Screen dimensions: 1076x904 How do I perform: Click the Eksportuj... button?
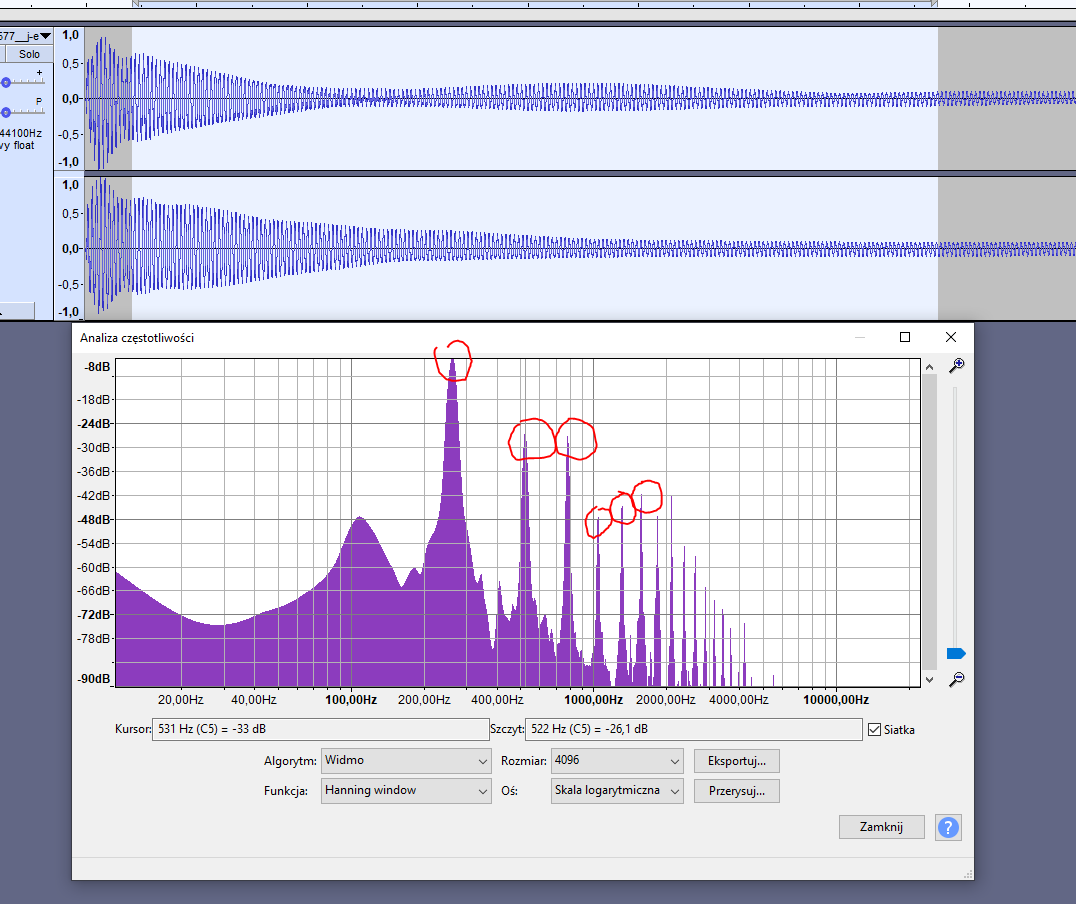(x=736, y=761)
